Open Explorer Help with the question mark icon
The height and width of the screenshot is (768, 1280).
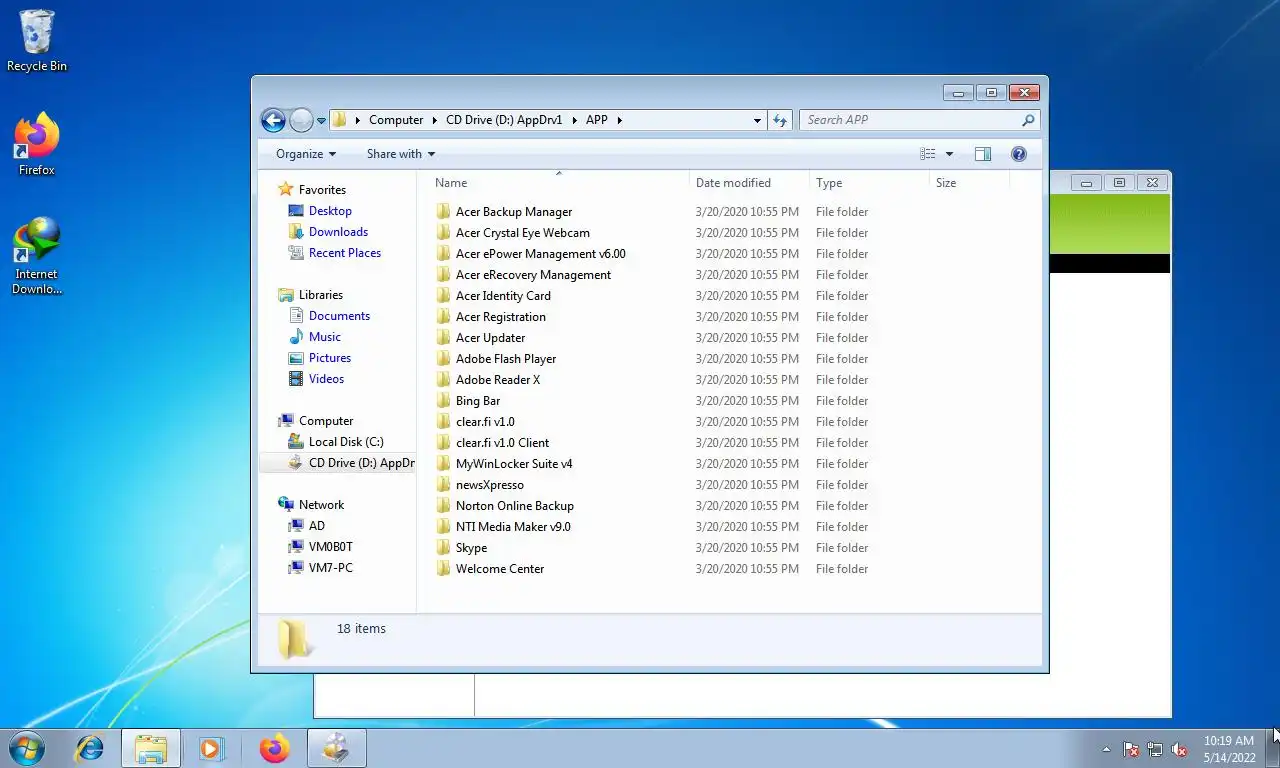point(1019,154)
